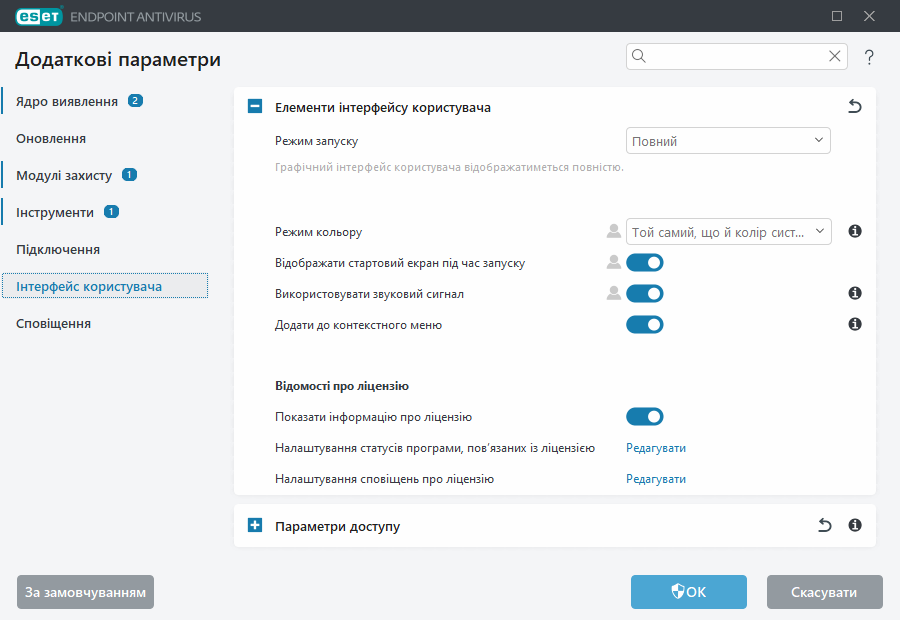
Task: Open help with the question mark icon
Action: coord(869,57)
